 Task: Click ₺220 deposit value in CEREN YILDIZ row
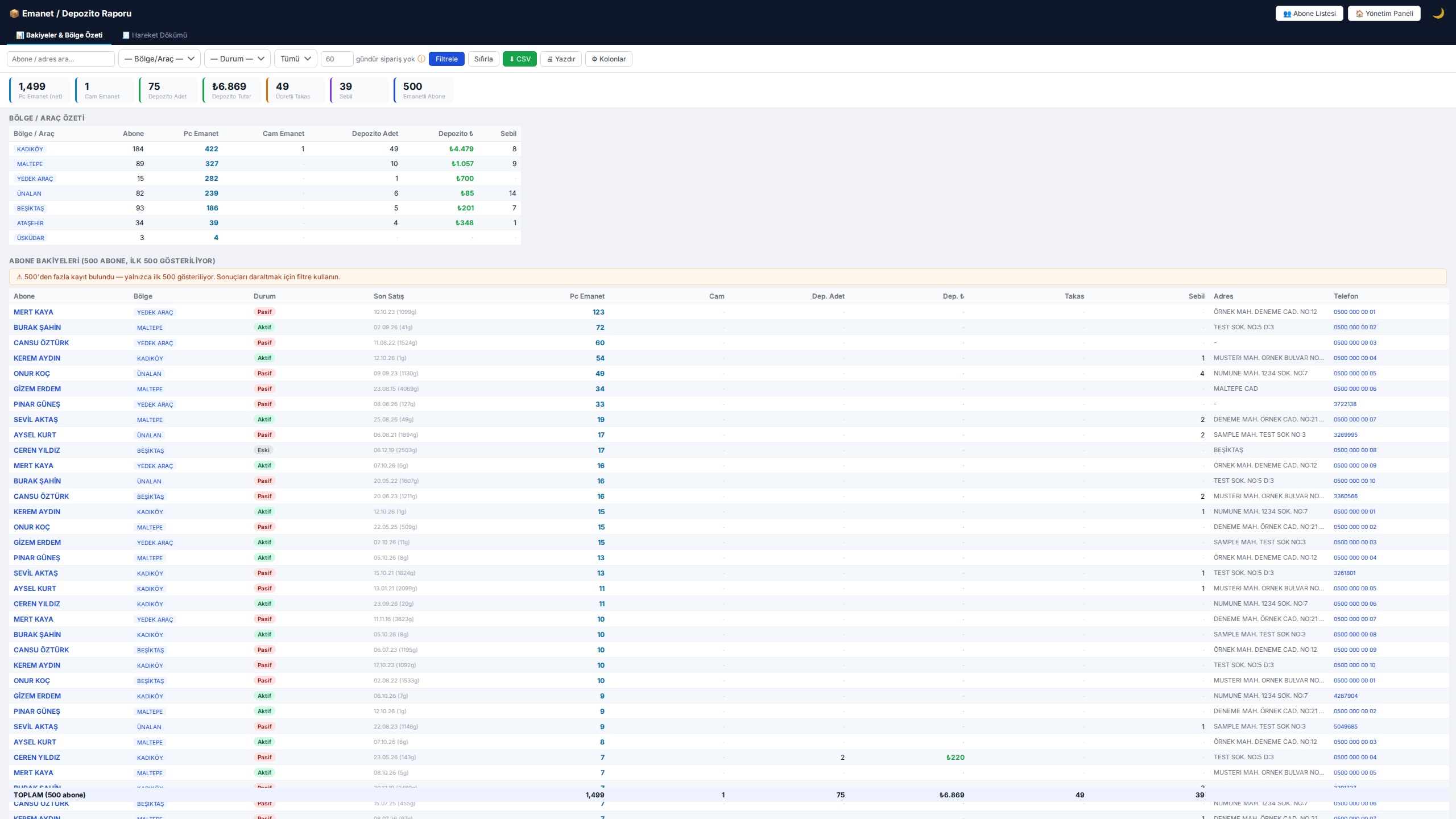955,757
